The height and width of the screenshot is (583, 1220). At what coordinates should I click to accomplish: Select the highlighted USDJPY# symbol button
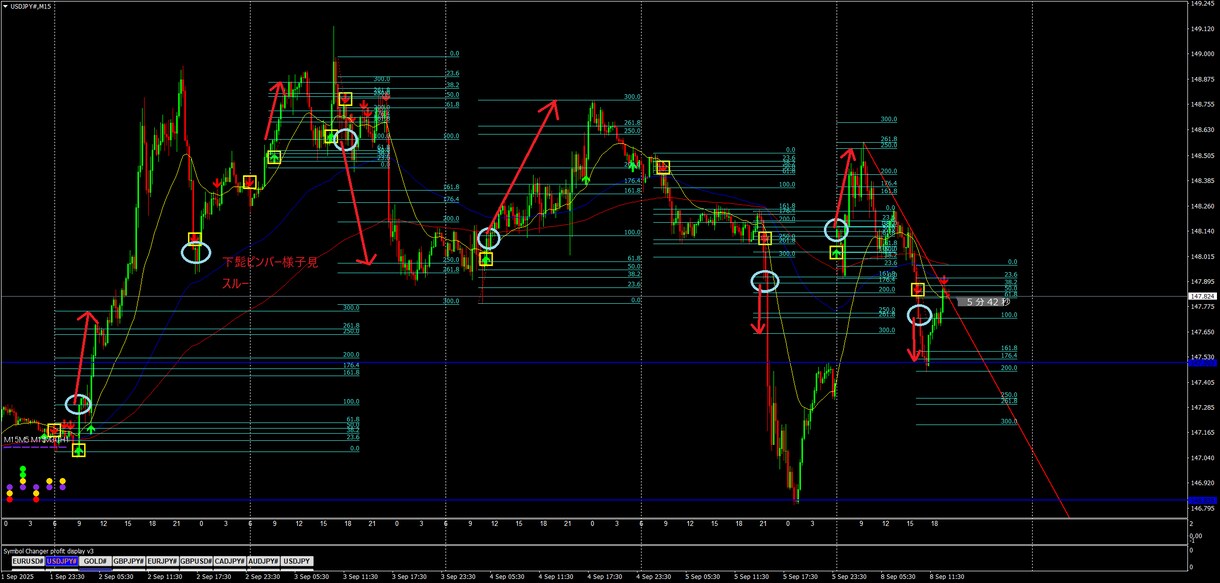(61, 562)
